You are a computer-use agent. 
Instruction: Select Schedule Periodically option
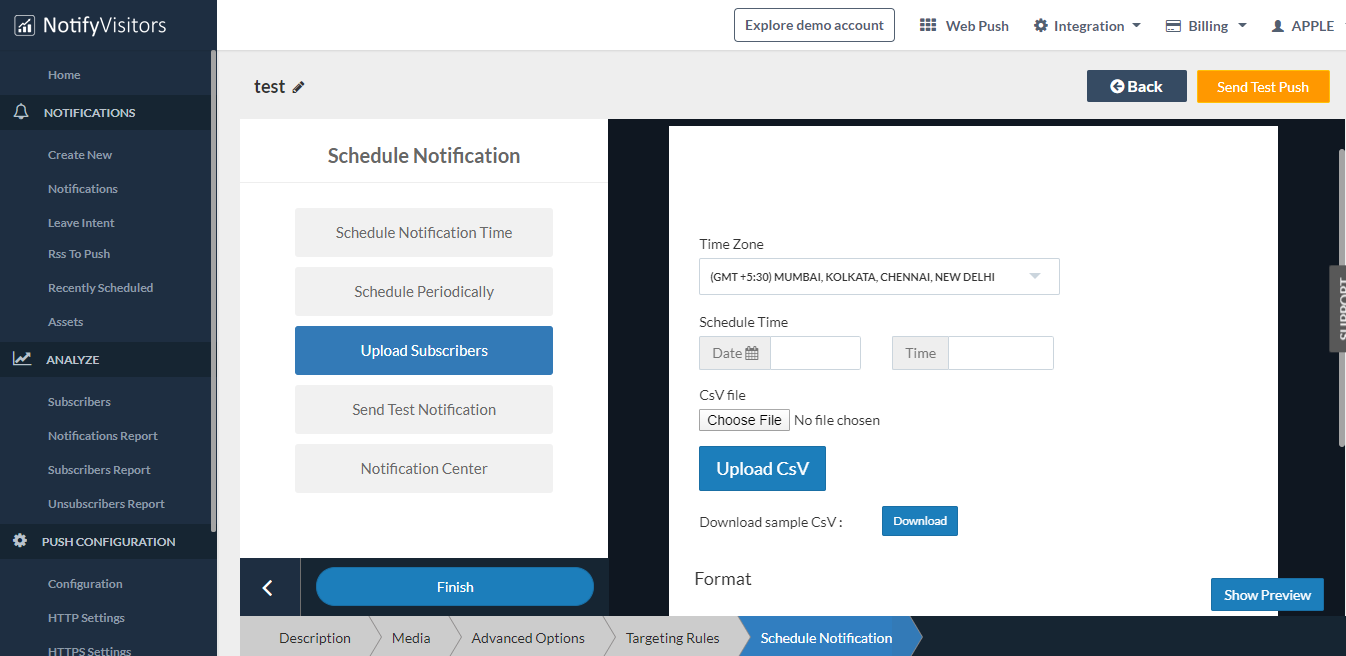point(424,291)
